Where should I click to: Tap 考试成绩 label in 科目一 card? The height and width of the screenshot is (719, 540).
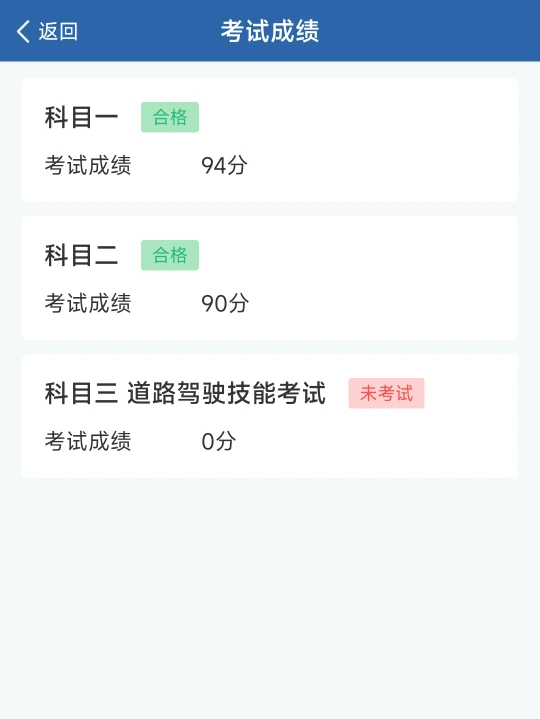(88, 165)
